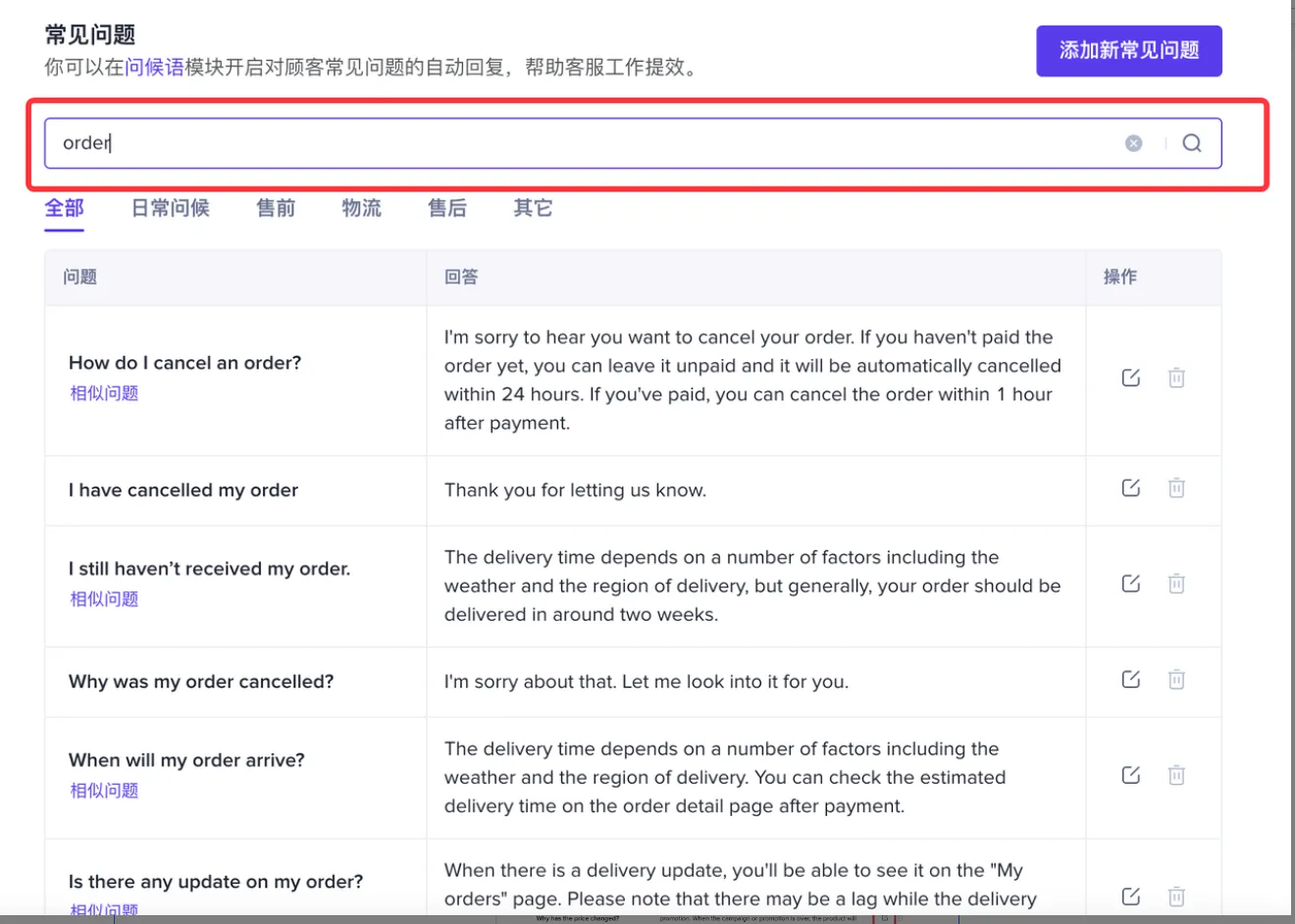This screenshot has height=924, width=1295.
Task: Delete the 'How do I cancel an order?' entry
Action: coord(1176,378)
